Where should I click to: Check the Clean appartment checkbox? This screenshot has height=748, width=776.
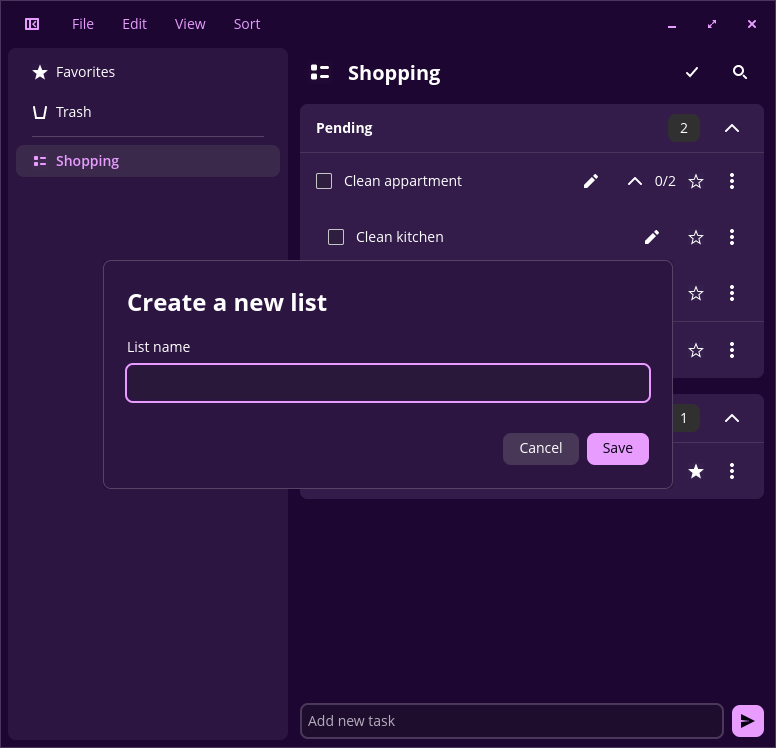pos(324,181)
